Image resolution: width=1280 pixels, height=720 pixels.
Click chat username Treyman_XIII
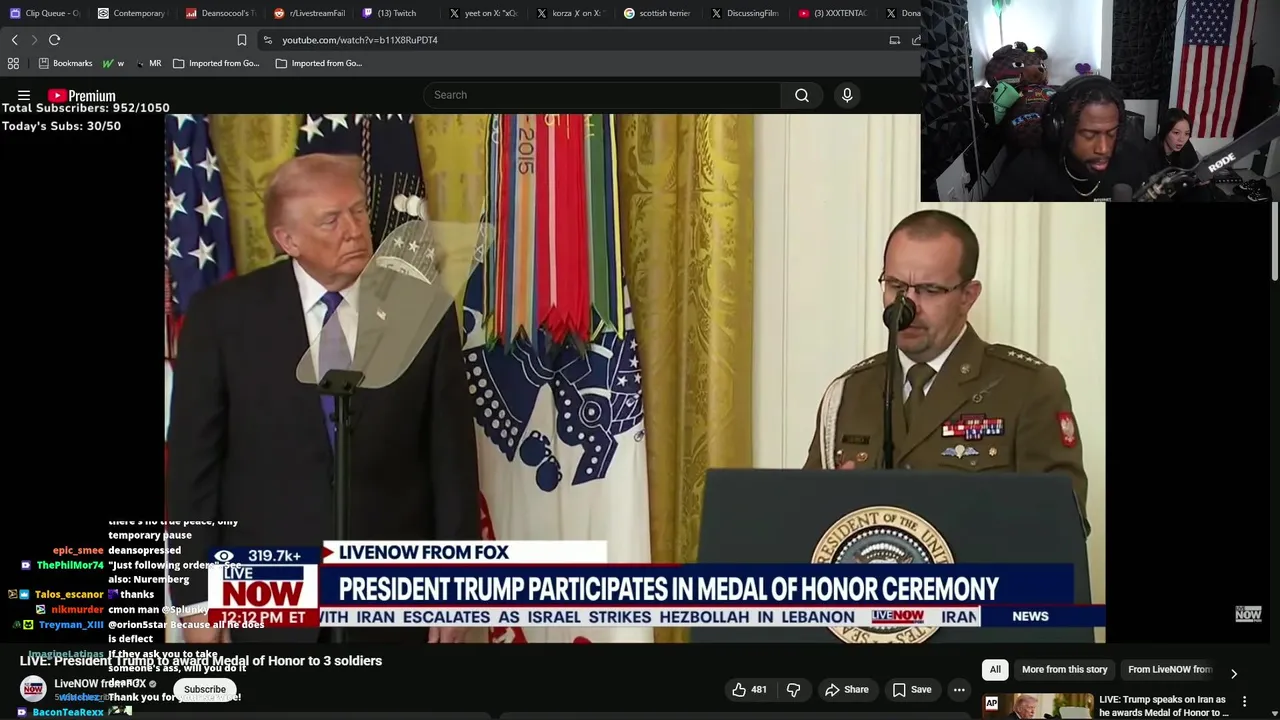[x=72, y=624]
